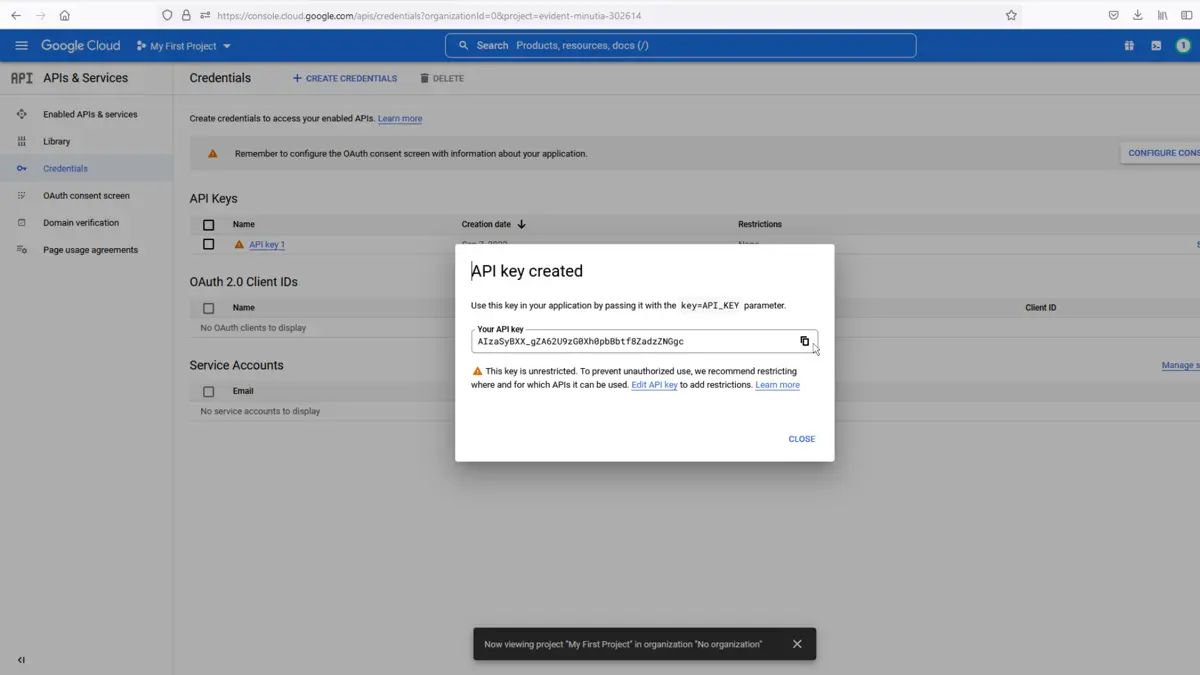Click the Page usage agreements sidebar icon
The height and width of the screenshot is (675, 1200).
(x=22, y=250)
